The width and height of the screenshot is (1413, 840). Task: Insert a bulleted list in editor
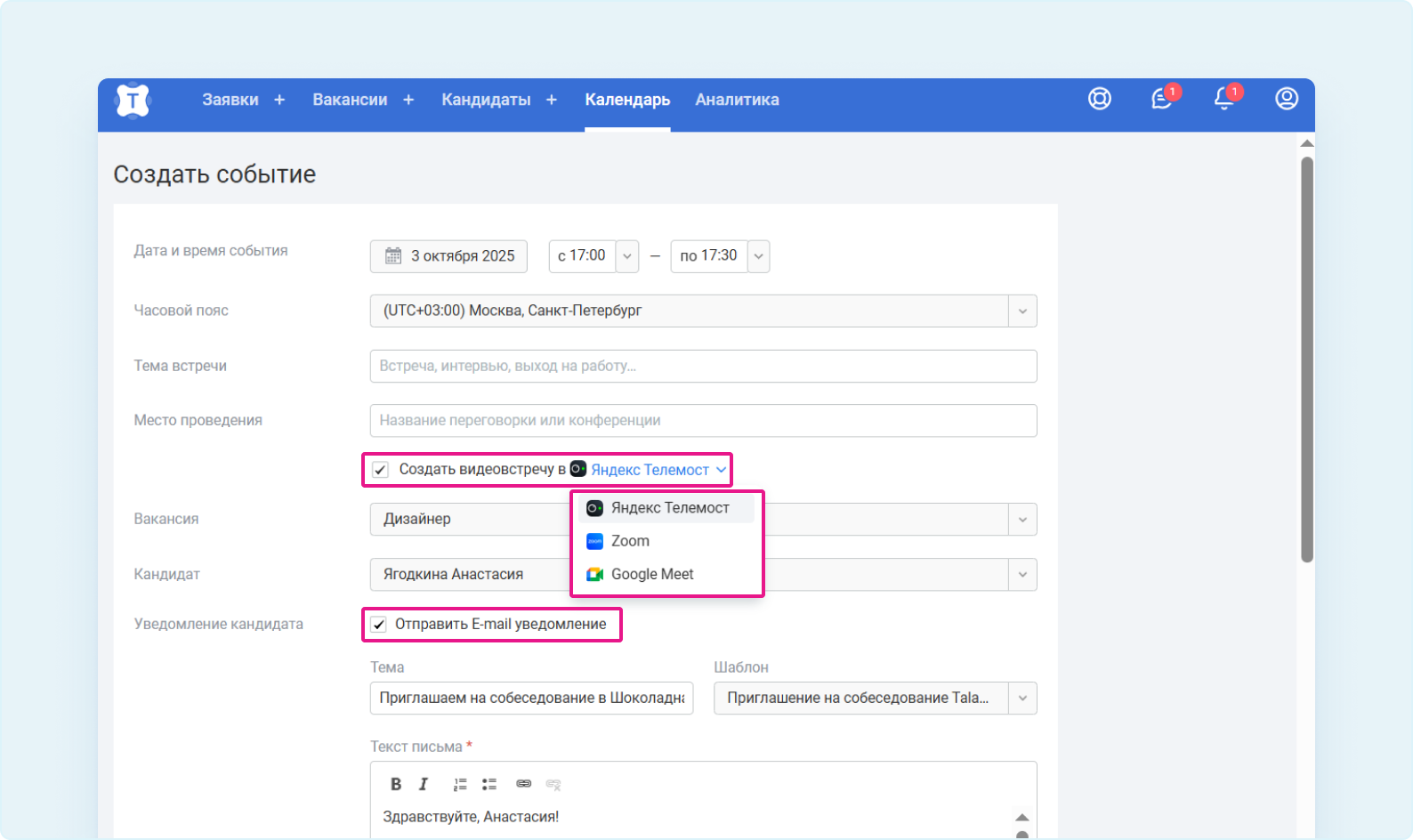[x=489, y=784]
